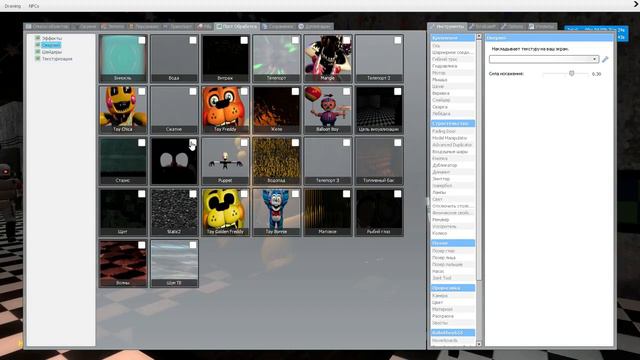This screenshot has height=360, width=640.
Task: Select the Топливный бак thumbnail
Action: pyautogui.click(x=379, y=161)
